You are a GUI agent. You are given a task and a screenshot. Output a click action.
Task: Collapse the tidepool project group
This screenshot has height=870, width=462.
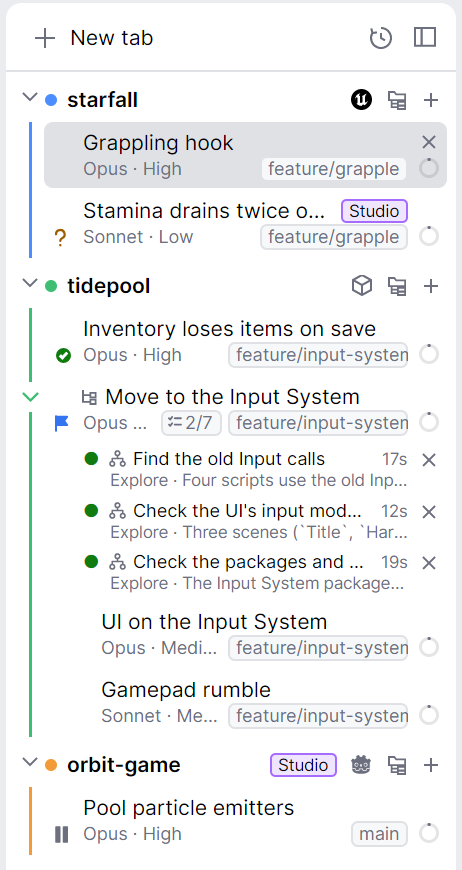pos(29,284)
